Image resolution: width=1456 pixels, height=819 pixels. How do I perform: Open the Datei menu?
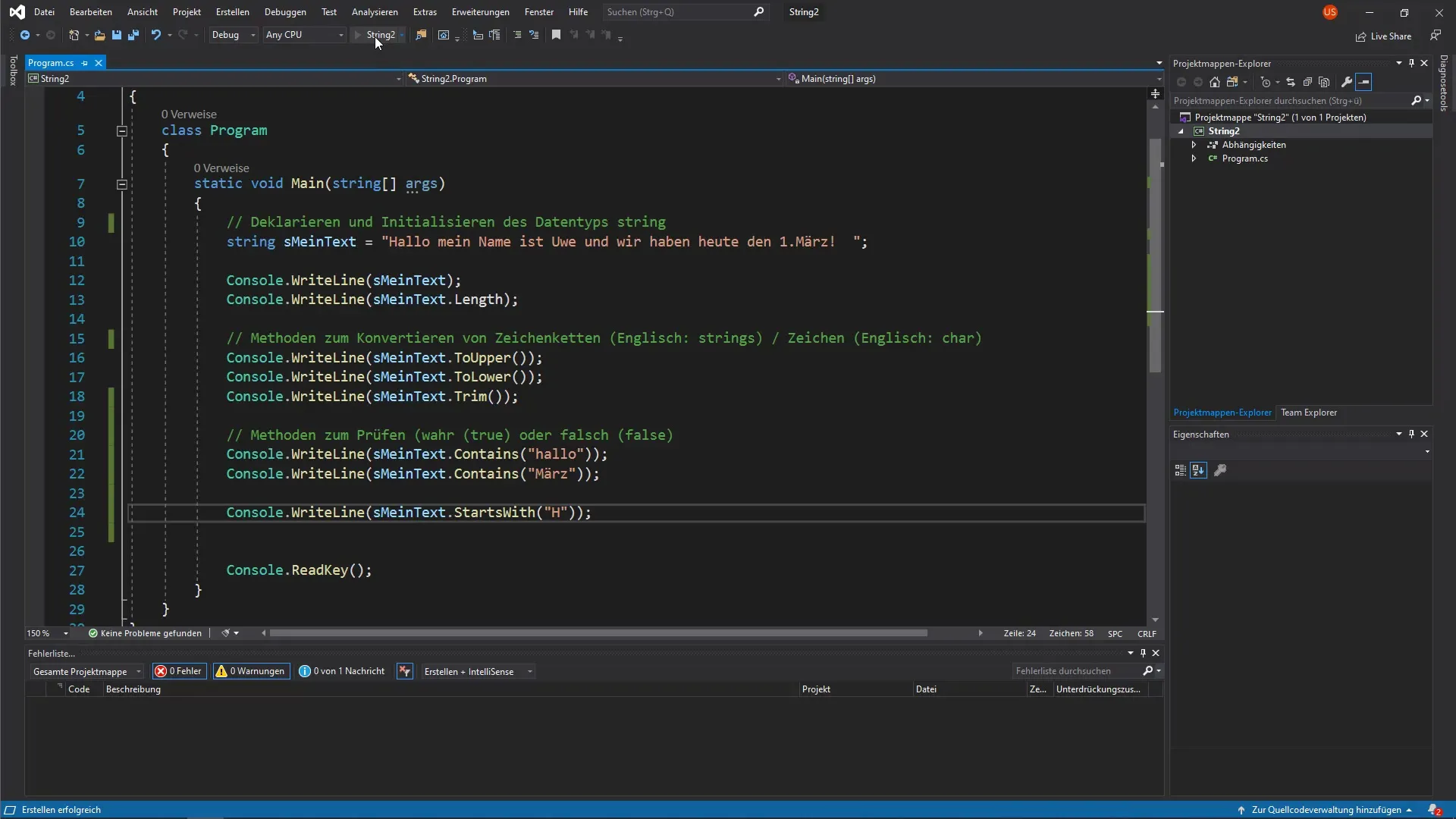[x=44, y=12]
